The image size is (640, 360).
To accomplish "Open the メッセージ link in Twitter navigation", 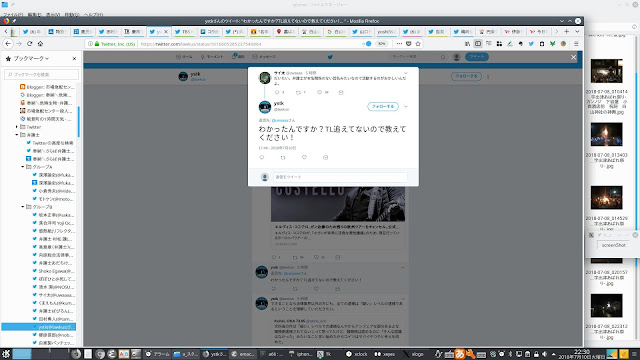I will pos(264,57).
